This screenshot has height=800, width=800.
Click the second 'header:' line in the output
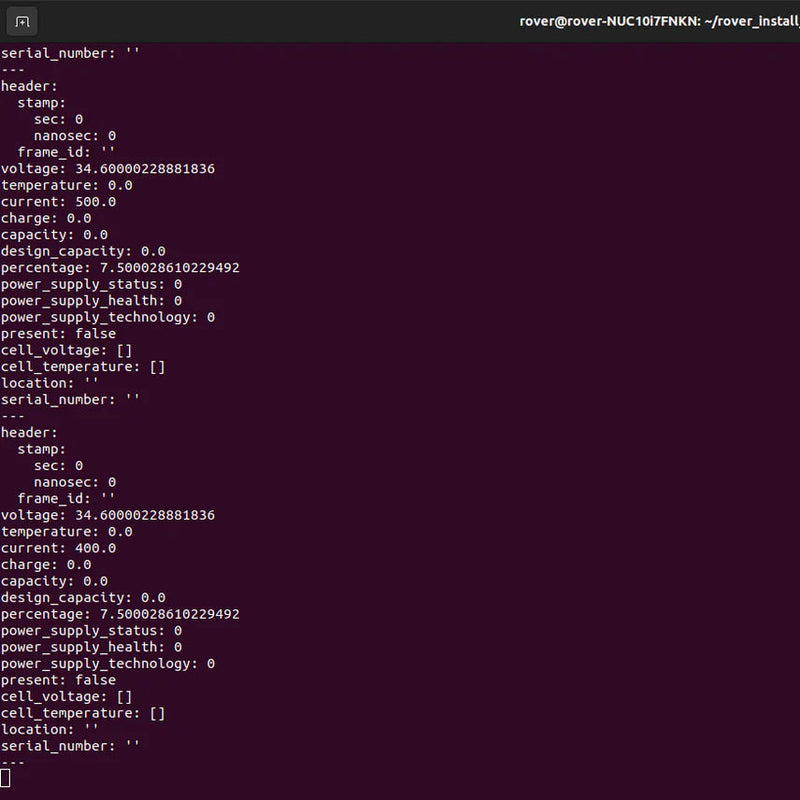click(x=29, y=433)
